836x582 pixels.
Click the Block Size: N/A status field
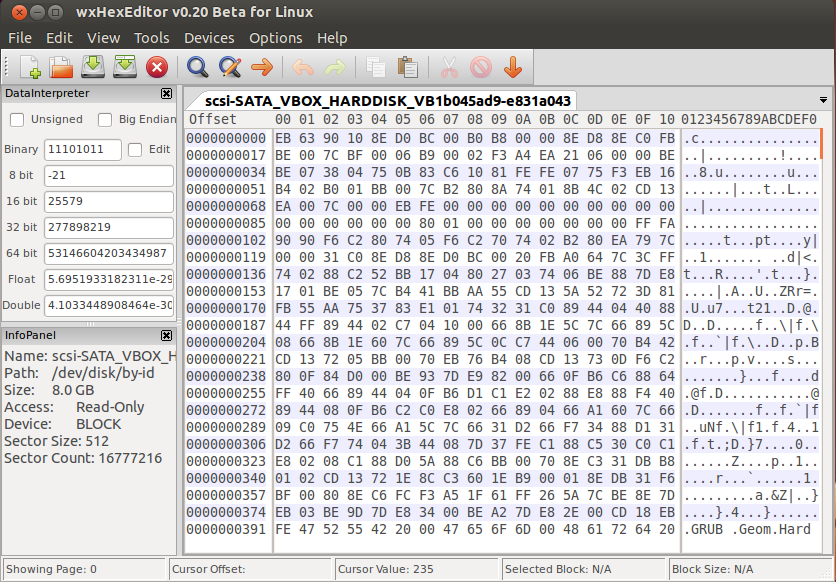pos(750,569)
